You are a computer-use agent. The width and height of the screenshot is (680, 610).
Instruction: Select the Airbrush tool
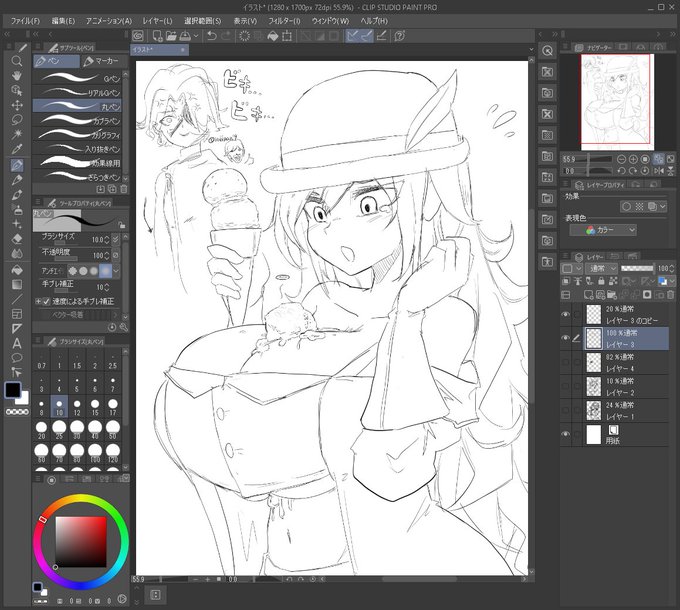pos(16,209)
